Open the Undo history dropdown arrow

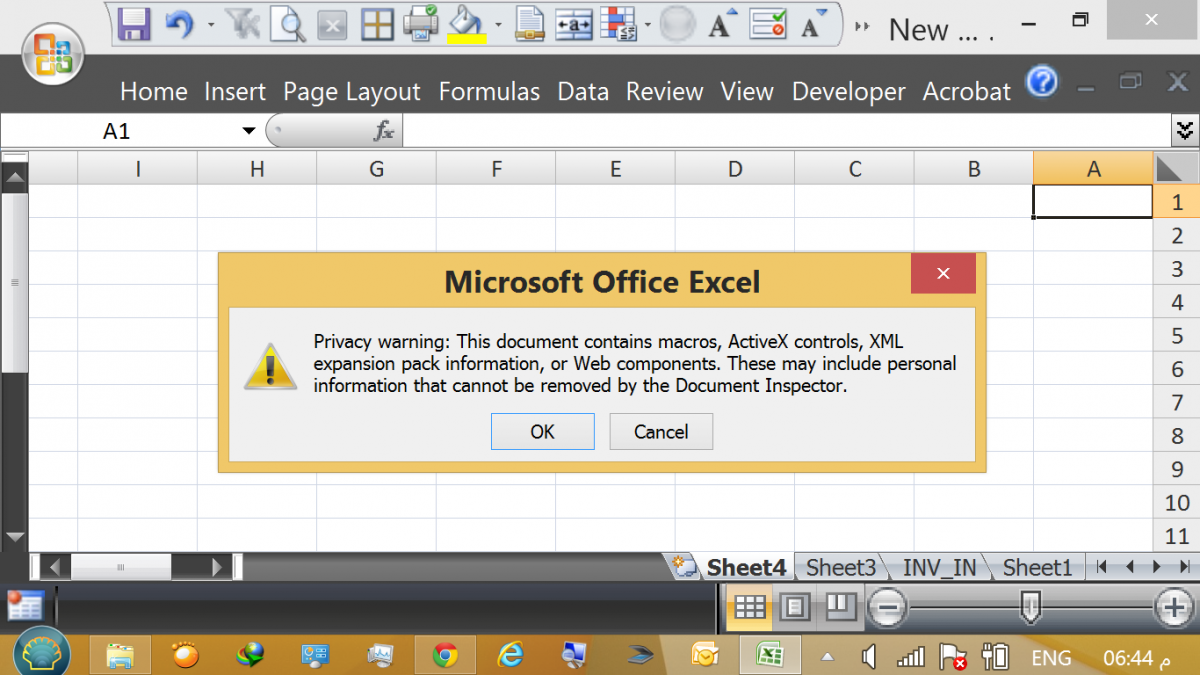(210, 24)
